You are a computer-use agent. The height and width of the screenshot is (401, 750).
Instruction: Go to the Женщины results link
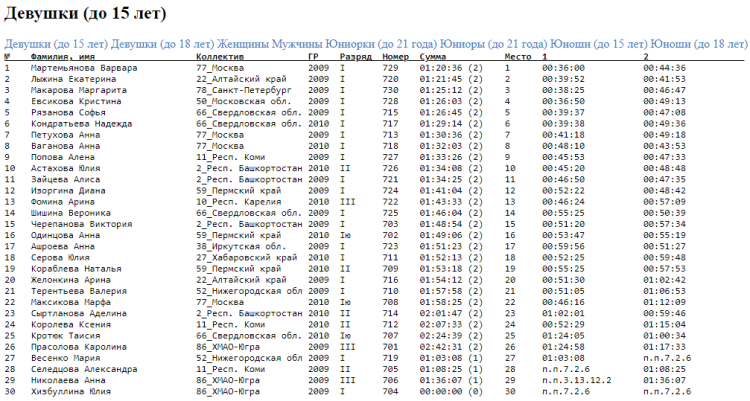248,45
